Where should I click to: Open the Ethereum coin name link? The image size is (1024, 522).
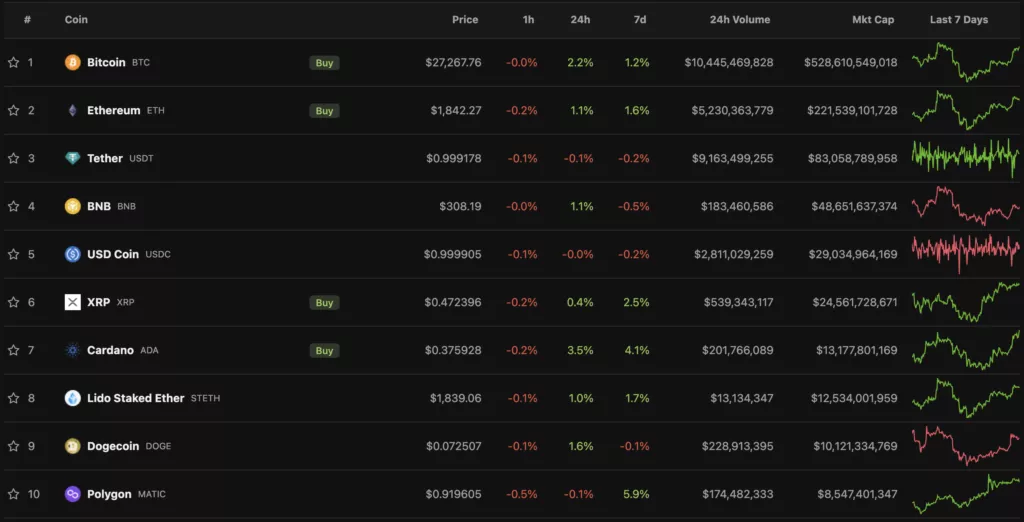(x=114, y=110)
